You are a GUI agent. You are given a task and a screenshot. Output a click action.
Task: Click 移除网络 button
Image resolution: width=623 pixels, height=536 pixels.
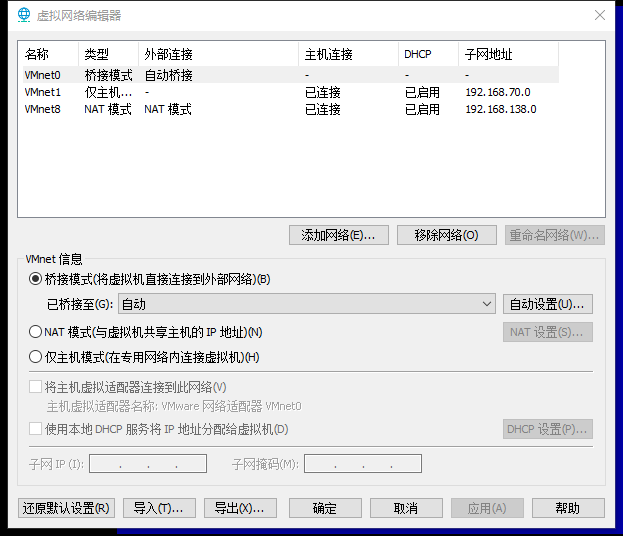446,235
